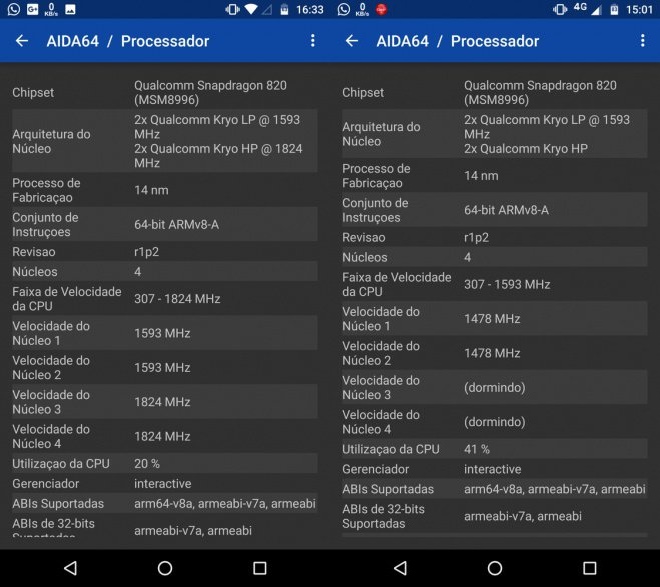Tap Android back button on right screen
This screenshot has width=660, height=587.
pos(401,568)
